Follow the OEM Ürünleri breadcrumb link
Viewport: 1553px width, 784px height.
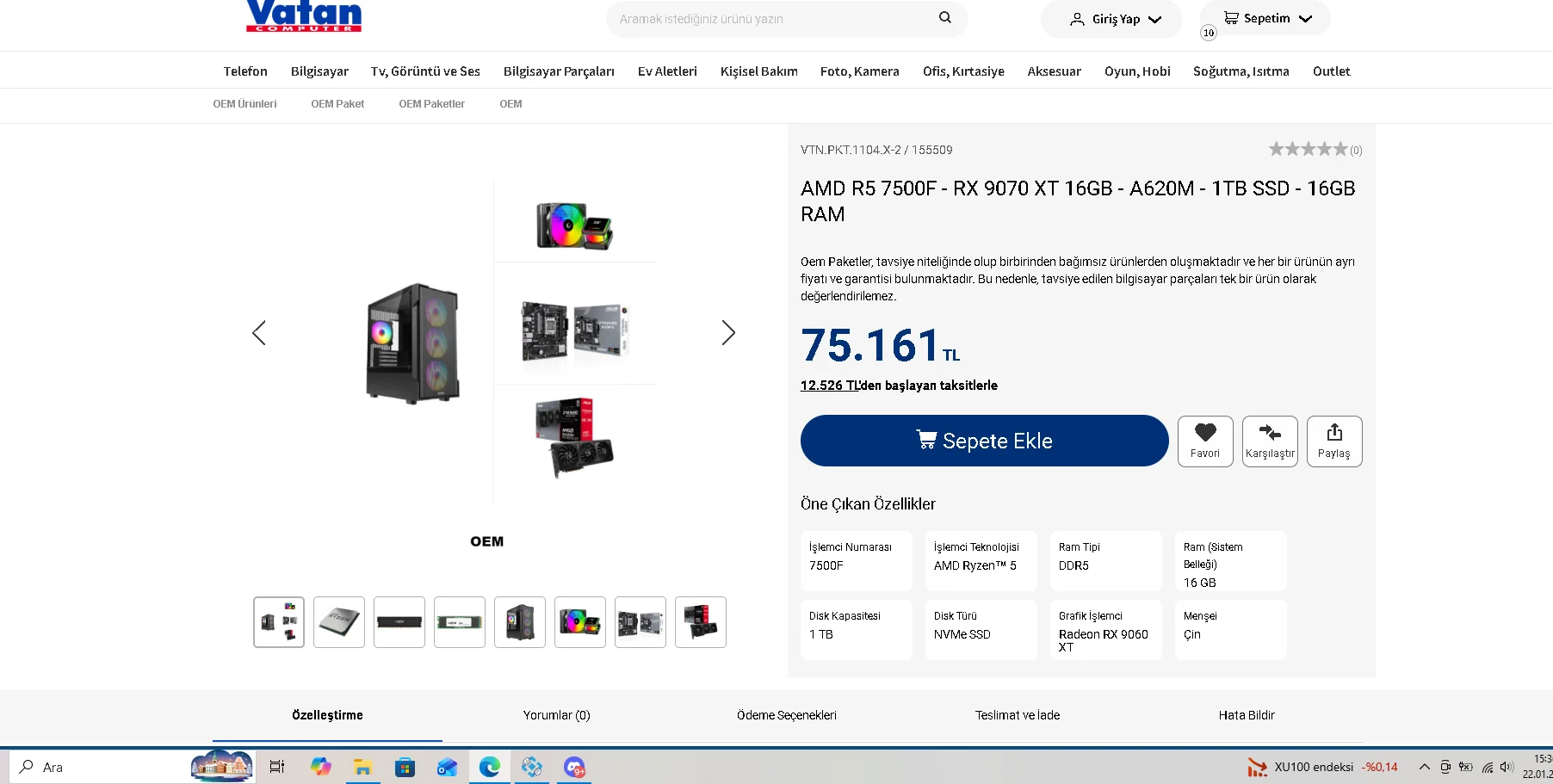244,104
